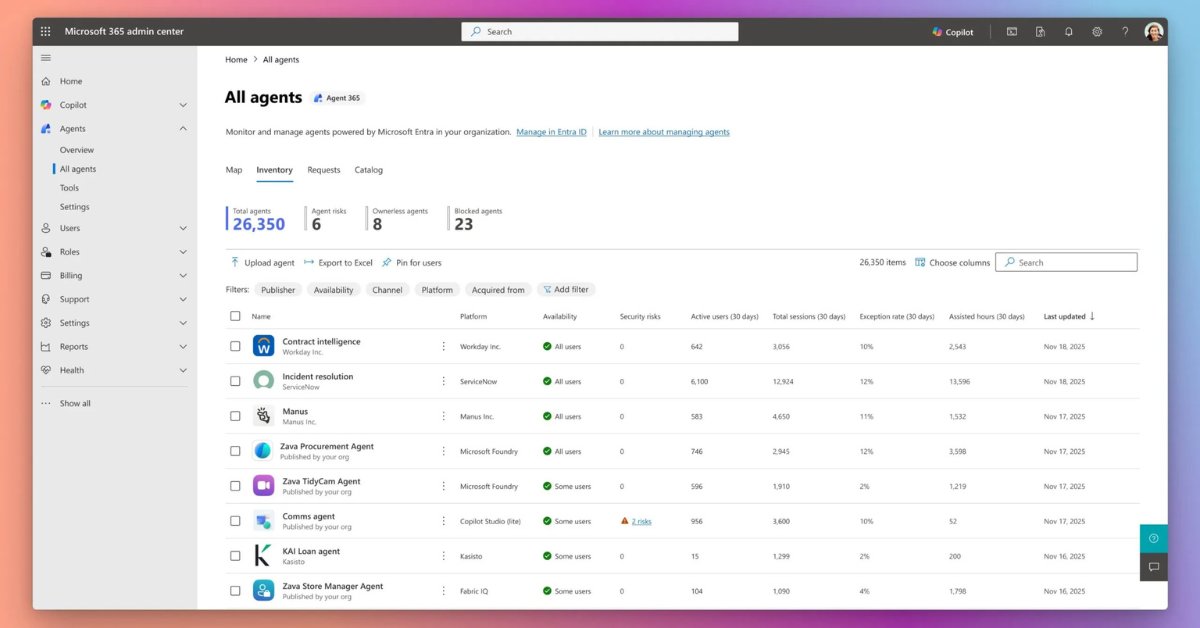This screenshot has width=1200, height=628.
Task: Check the Zava TidyCam Agent row checkbox
Action: (x=235, y=486)
